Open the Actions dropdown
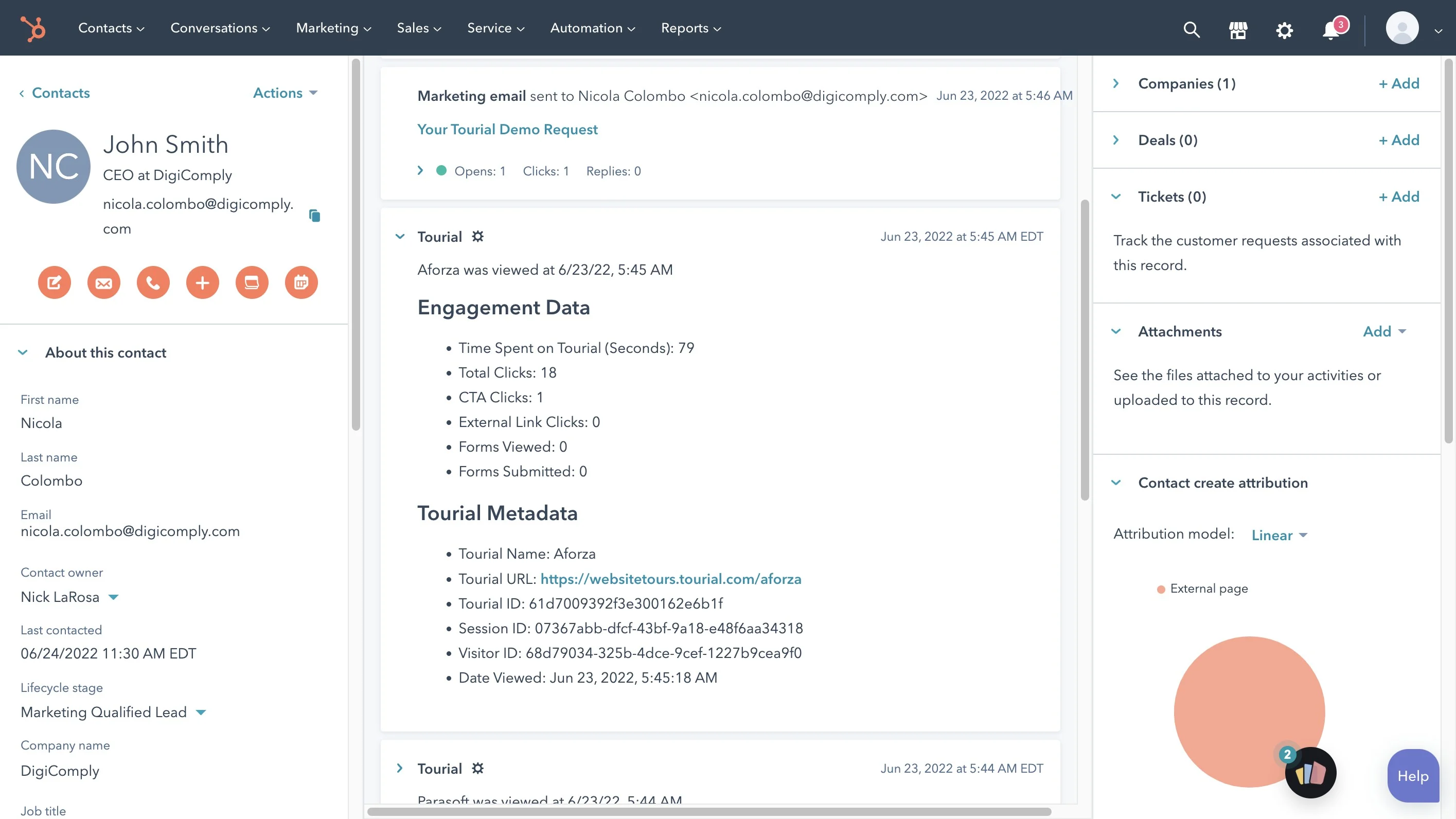This screenshot has height=819, width=1456. coord(286,93)
